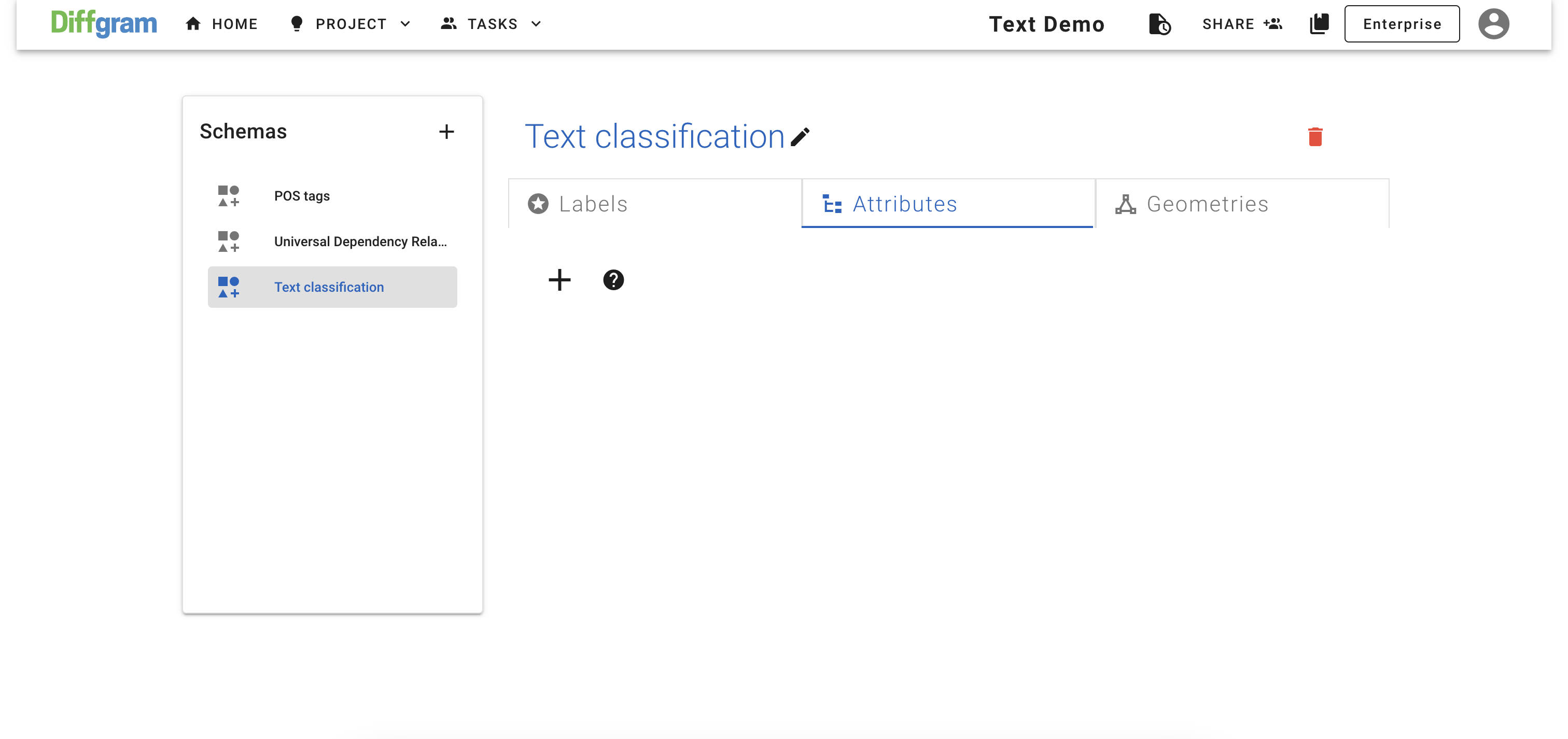The image size is (1568, 739).
Task: Click the add-people icon beside Share
Action: point(1273,24)
